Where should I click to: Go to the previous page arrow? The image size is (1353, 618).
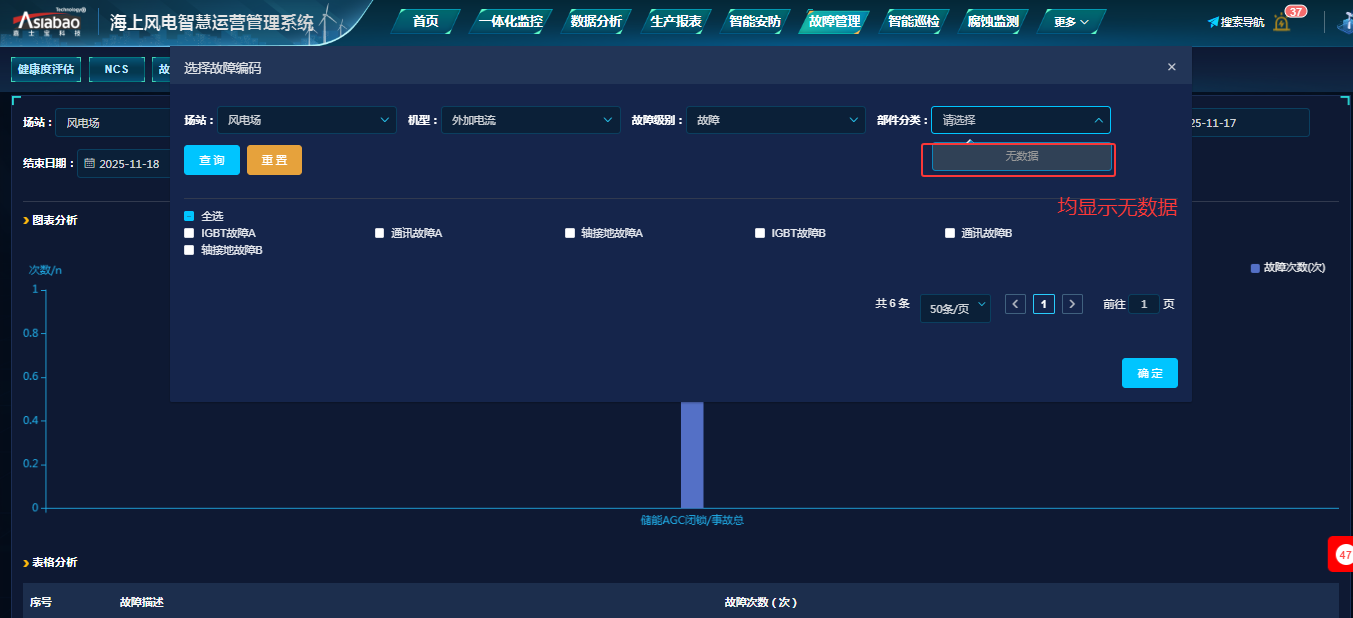(x=1015, y=304)
